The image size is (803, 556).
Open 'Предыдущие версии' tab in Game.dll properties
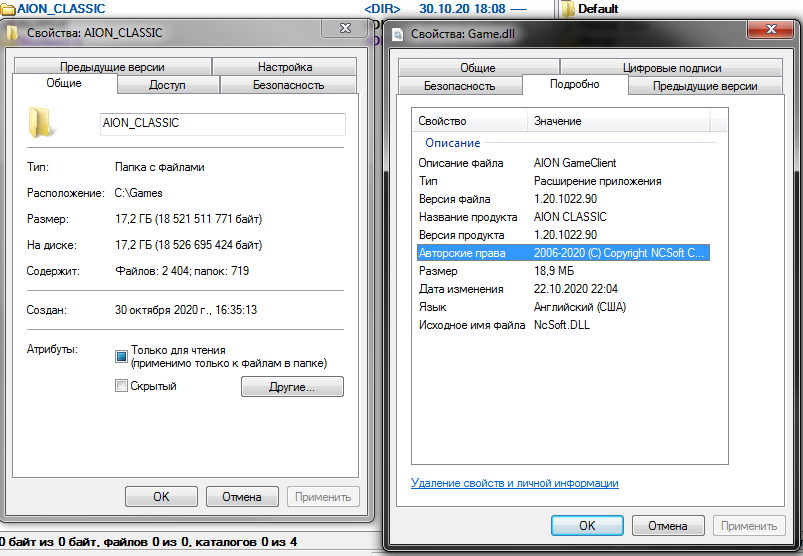tap(705, 86)
